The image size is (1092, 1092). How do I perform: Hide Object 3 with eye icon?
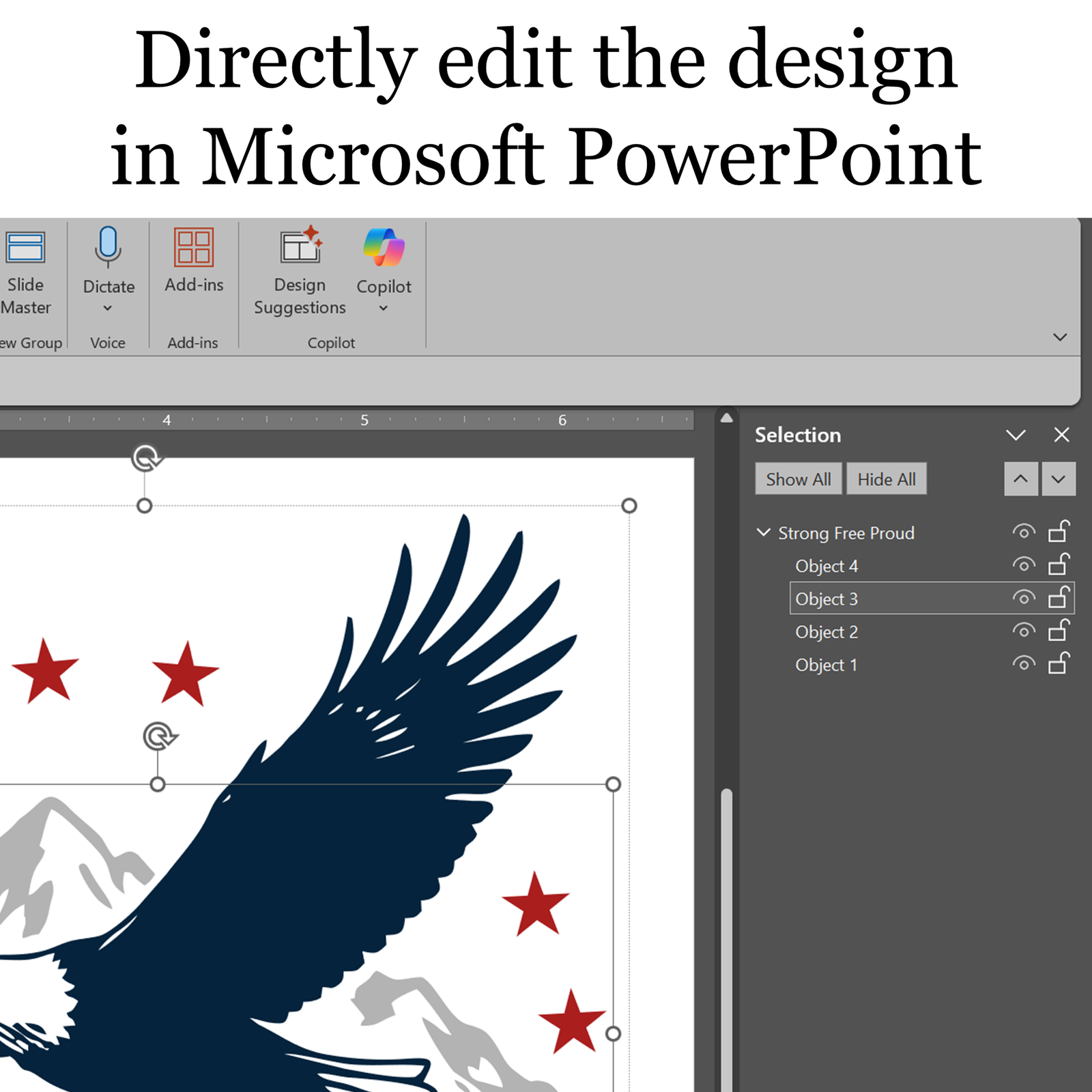tap(1024, 598)
